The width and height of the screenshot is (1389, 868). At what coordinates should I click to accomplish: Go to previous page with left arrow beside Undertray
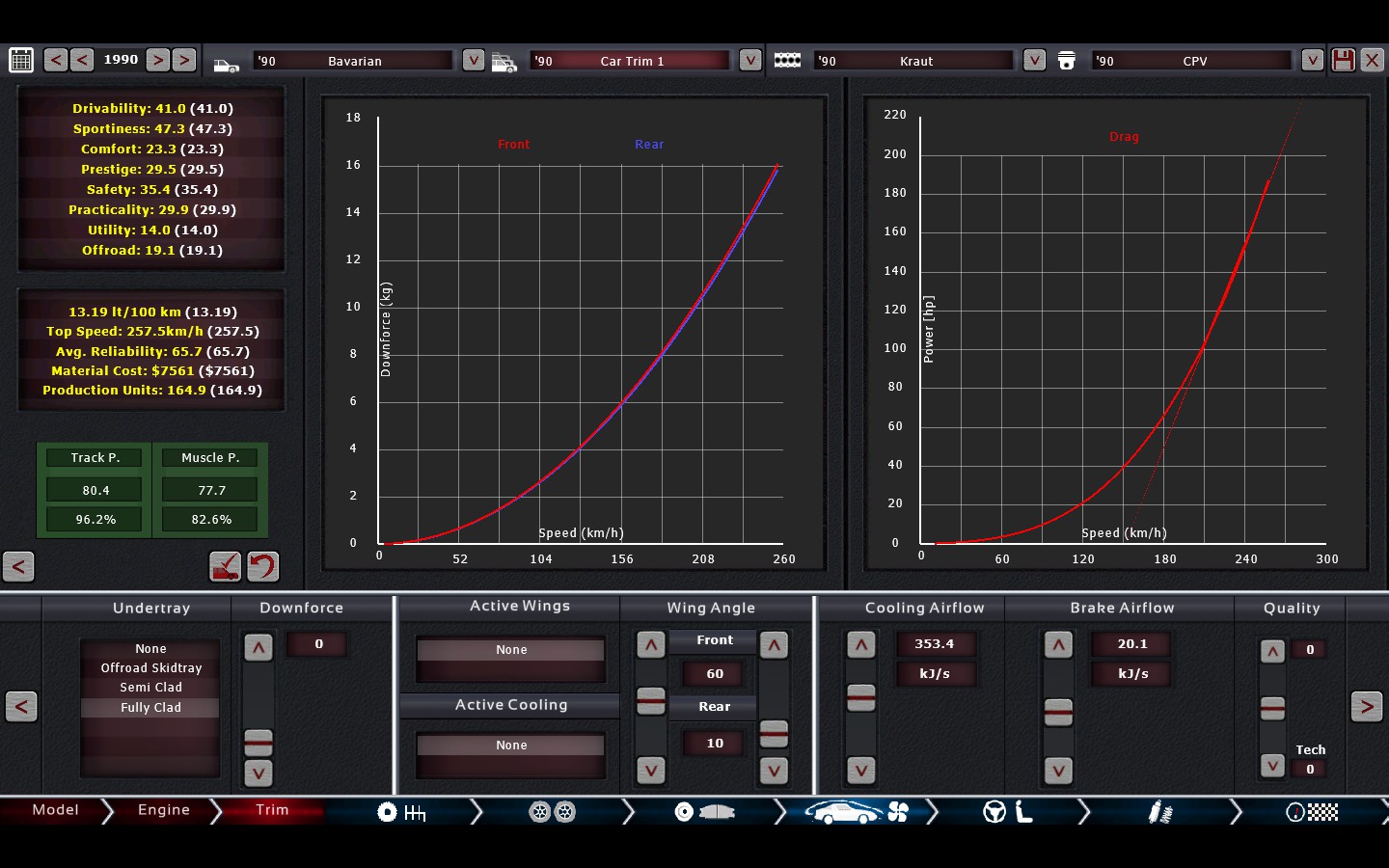click(x=21, y=707)
